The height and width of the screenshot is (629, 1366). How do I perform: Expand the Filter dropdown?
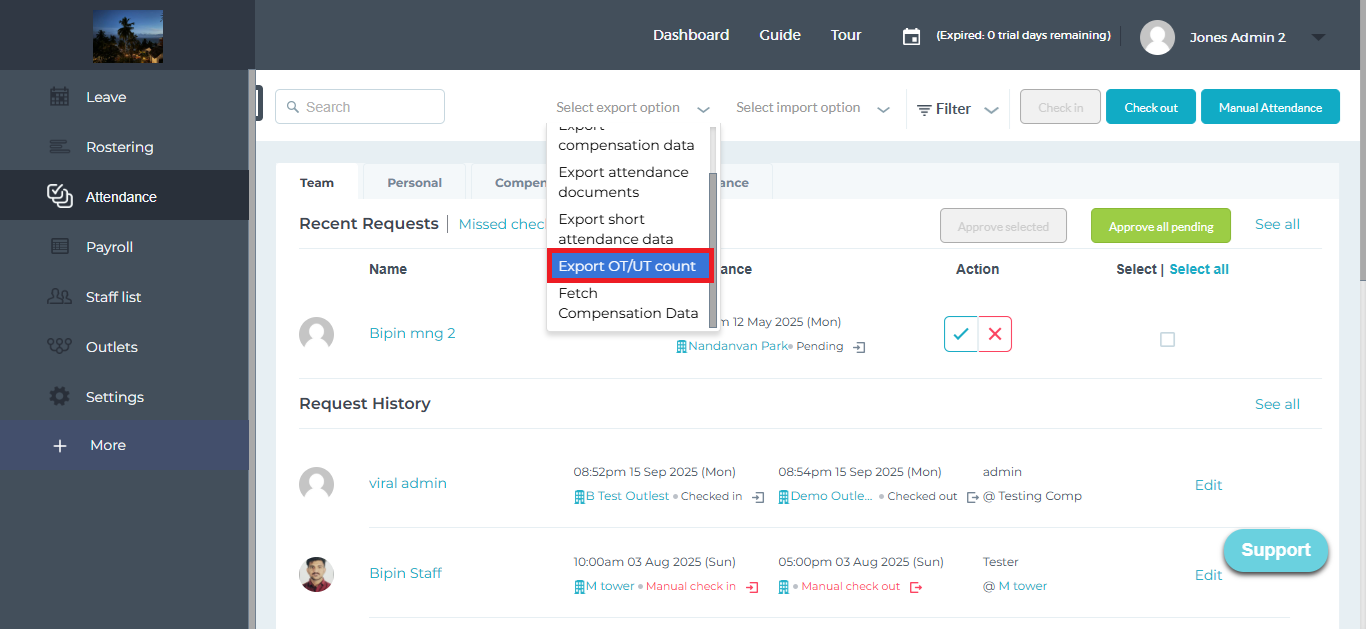tap(958, 109)
